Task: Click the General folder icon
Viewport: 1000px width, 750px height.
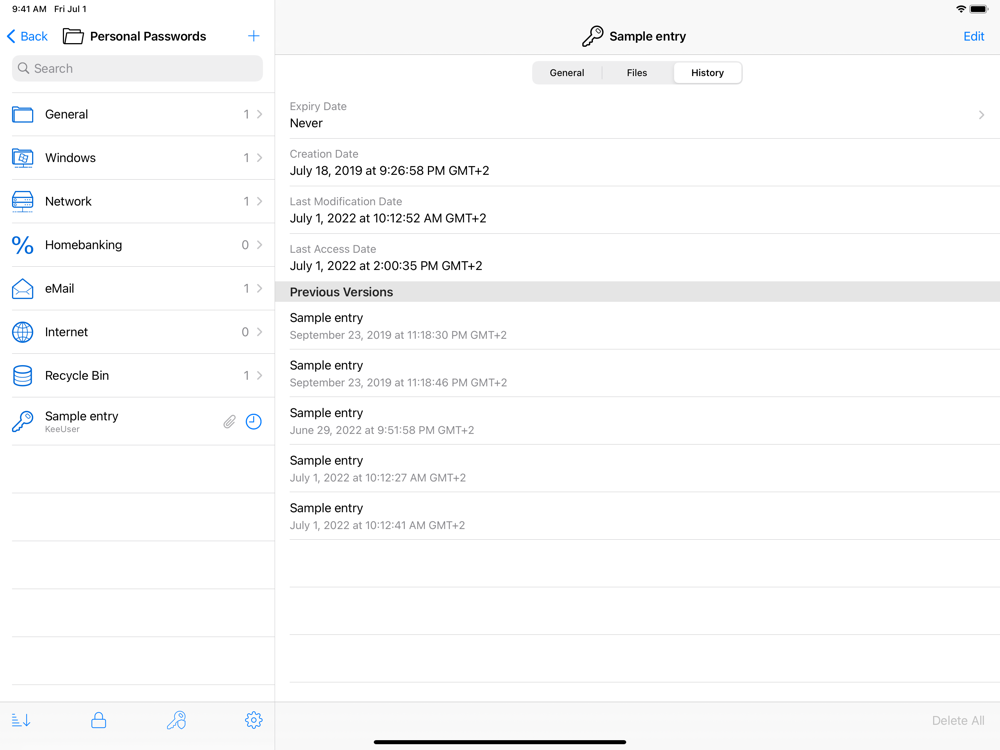Action: (22, 115)
